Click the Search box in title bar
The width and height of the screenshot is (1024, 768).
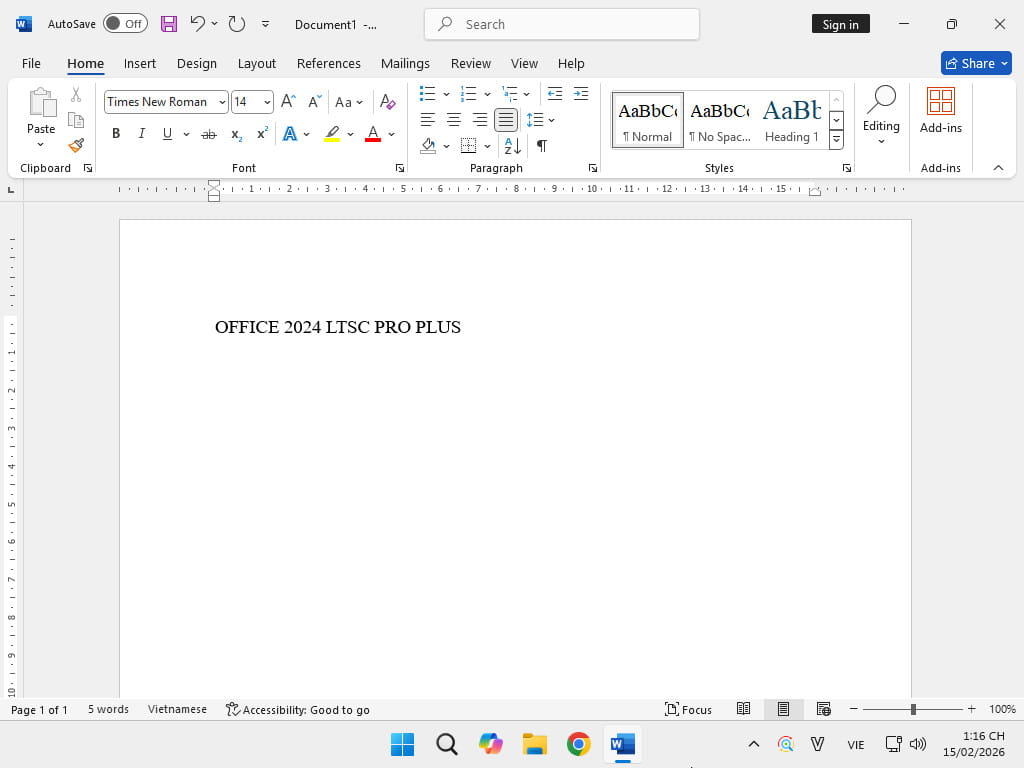pos(562,24)
